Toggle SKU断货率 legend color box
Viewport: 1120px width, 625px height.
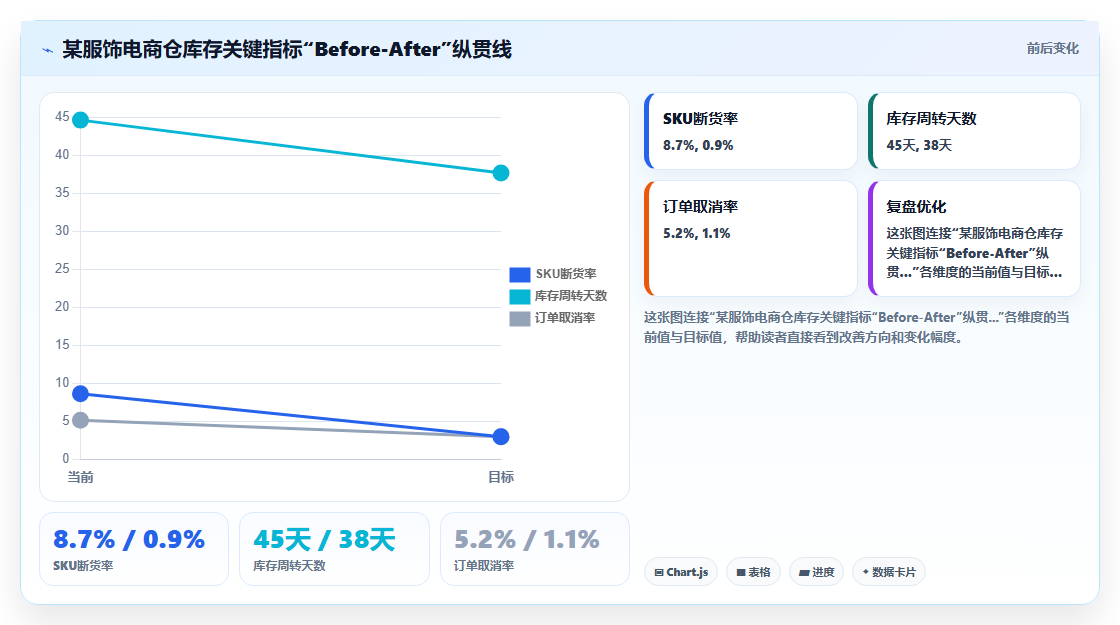[x=519, y=274]
